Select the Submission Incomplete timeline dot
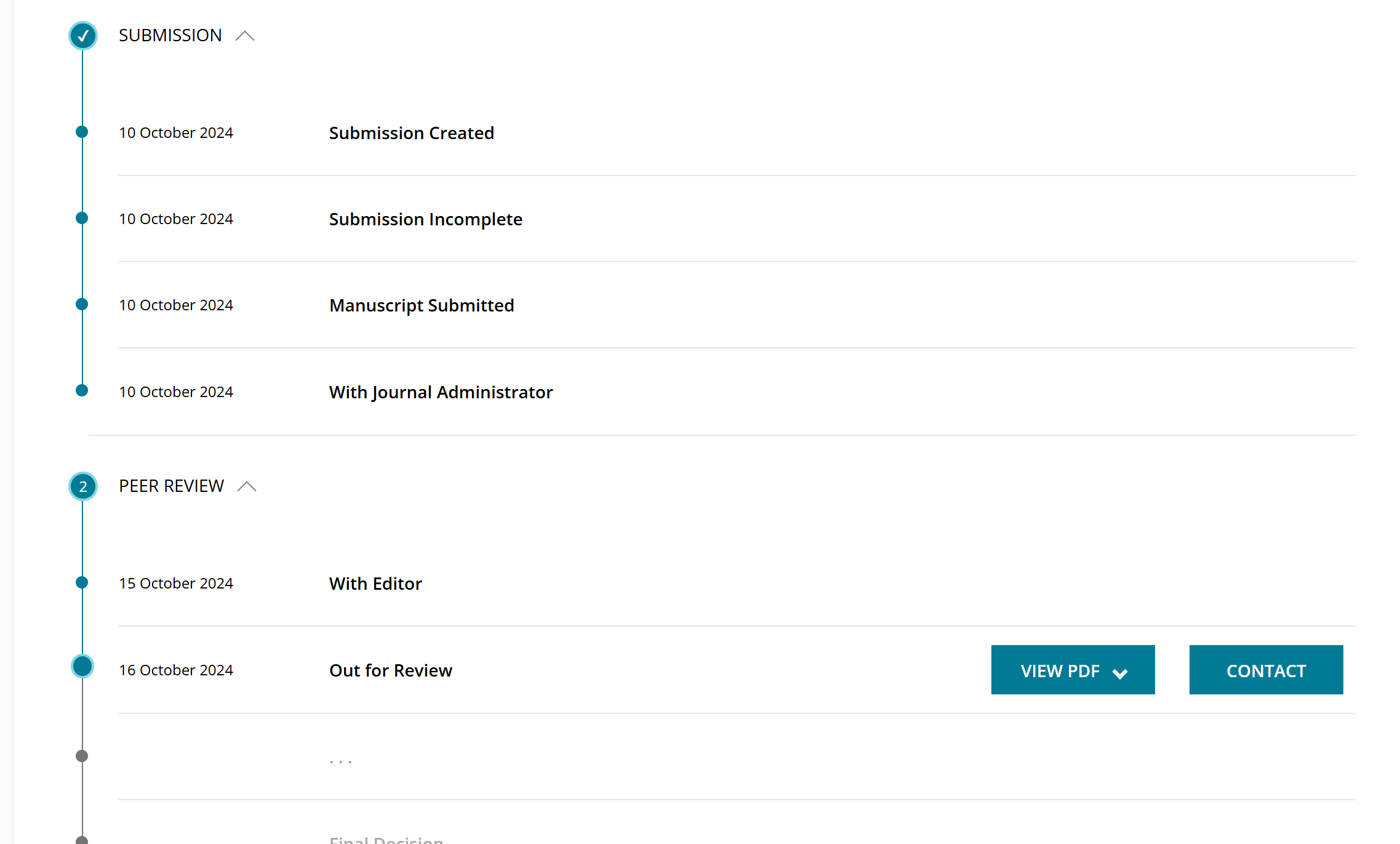The width and height of the screenshot is (1400, 844). coord(82,218)
